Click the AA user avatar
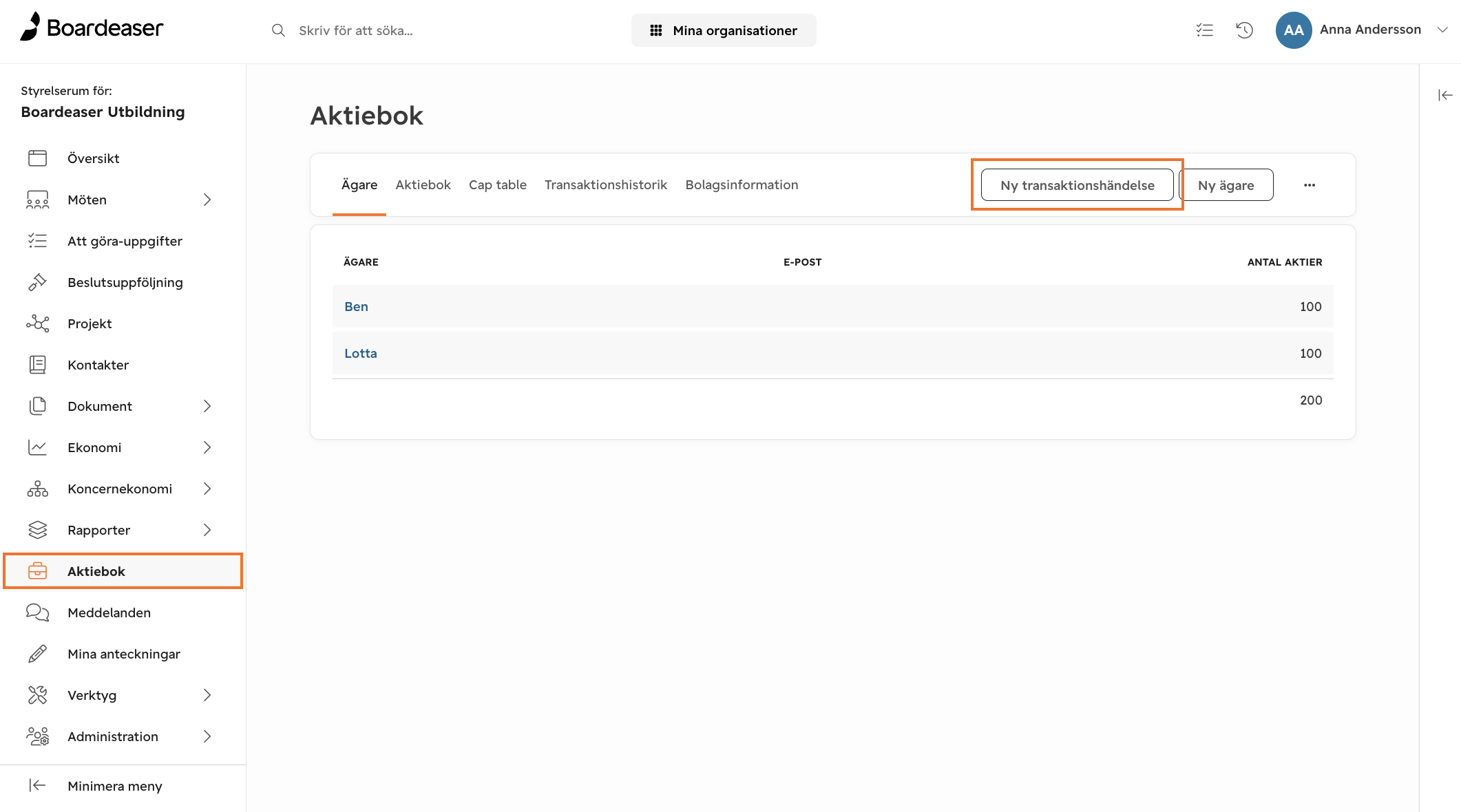This screenshot has width=1461, height=812. 1293,30
